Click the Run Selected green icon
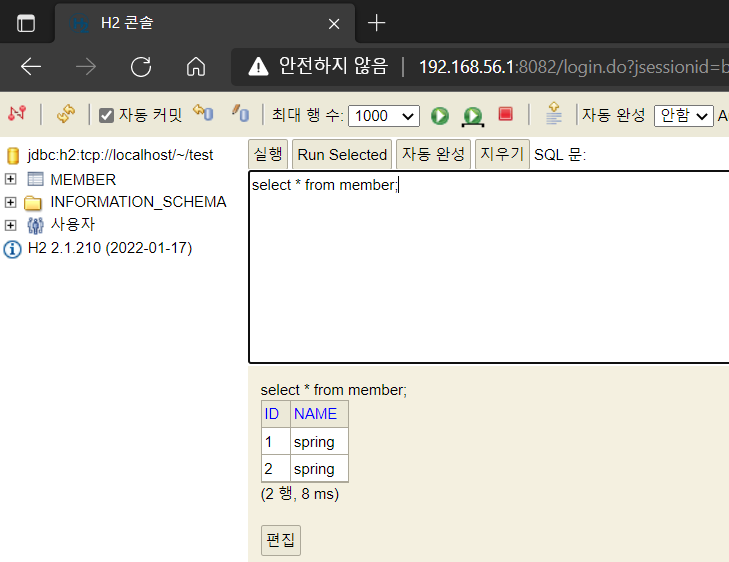 473,116
